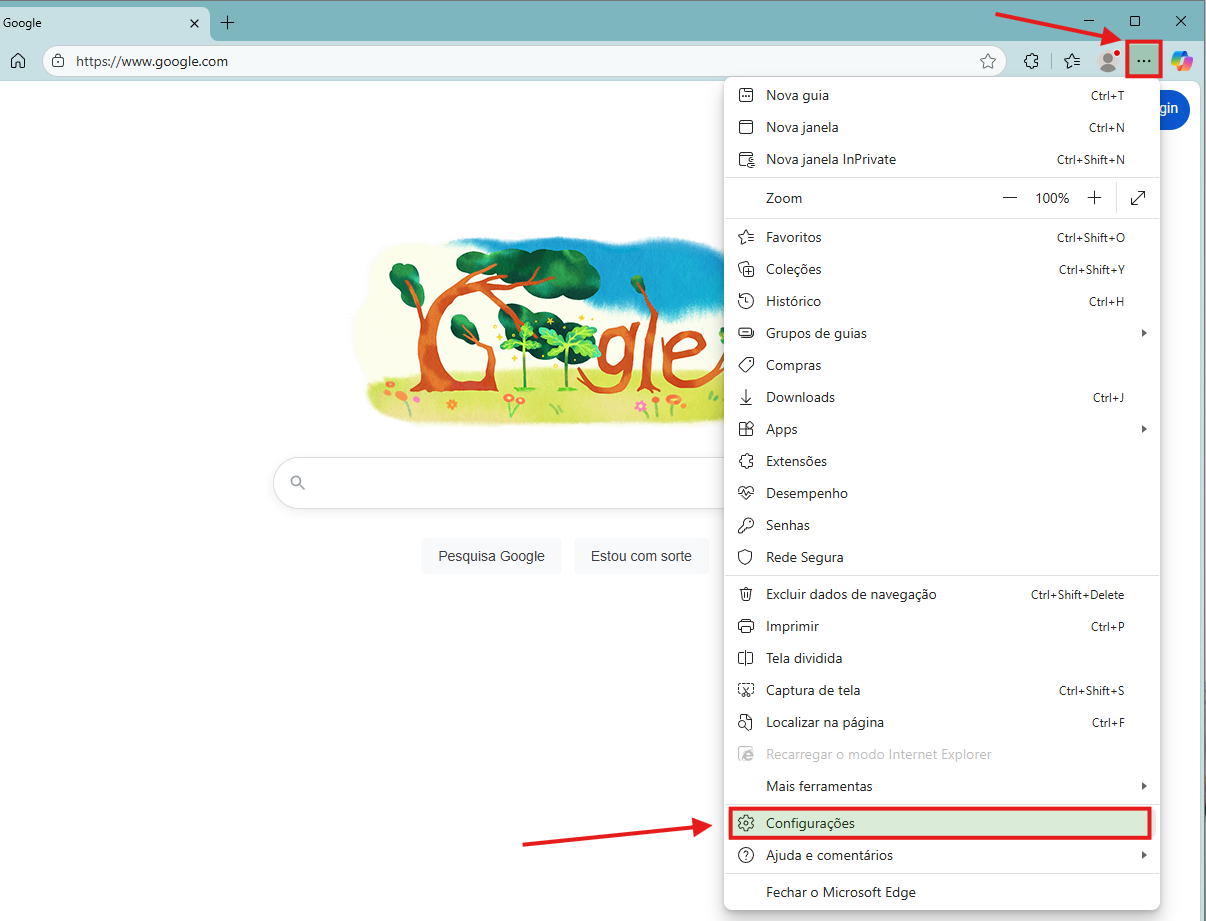The height and width of the screenshot is (921, 1206).
Task: Click the Favorites star-list toolbar icon
Action: 1072,61
